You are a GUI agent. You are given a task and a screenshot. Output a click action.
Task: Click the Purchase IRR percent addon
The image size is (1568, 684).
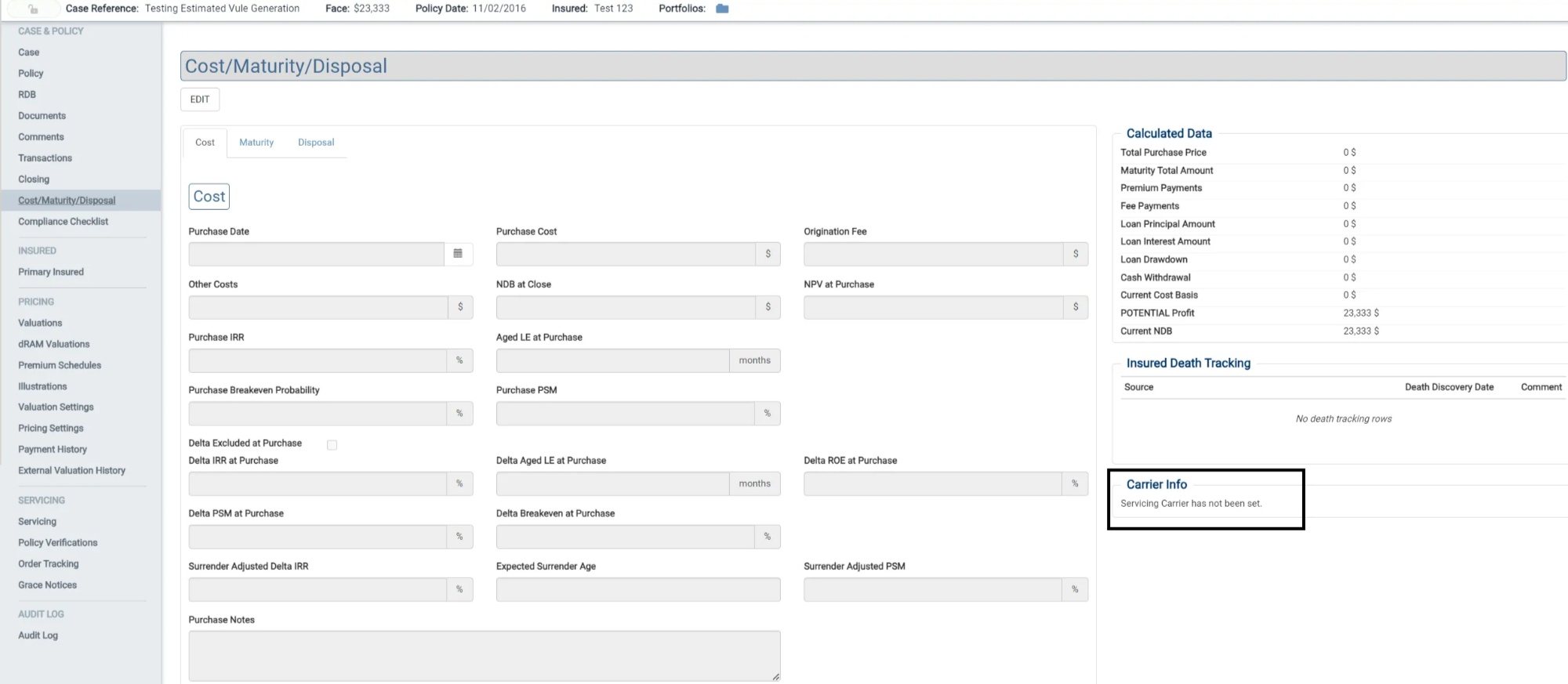459,360
